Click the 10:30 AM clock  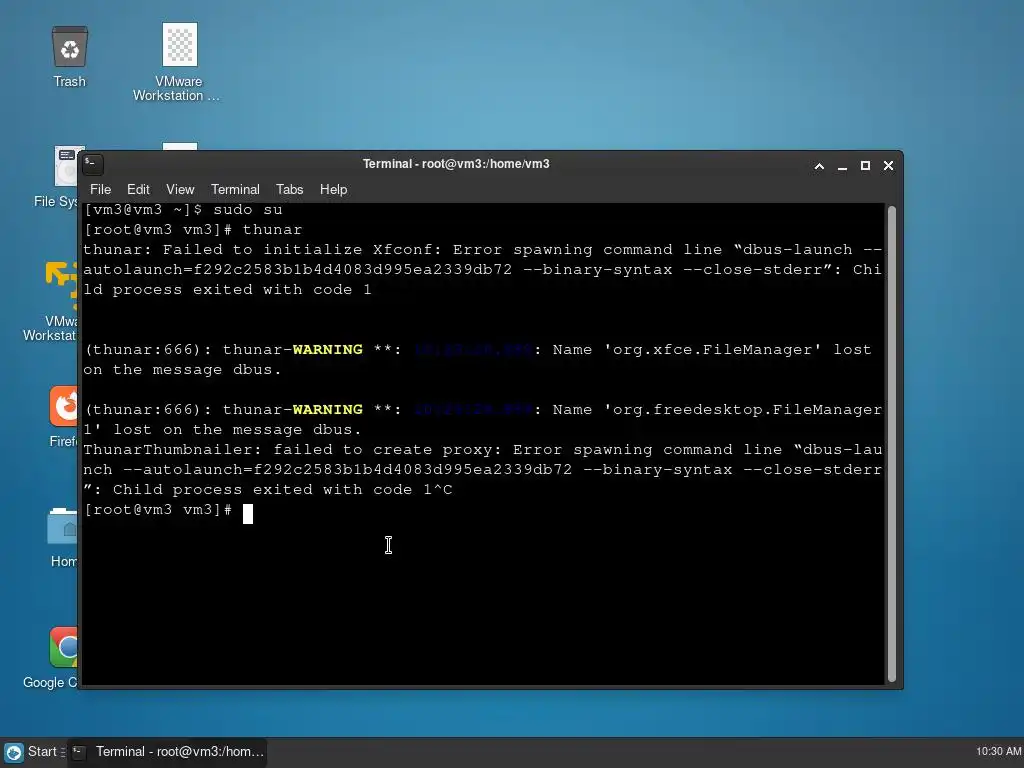[x=999, y=752]
